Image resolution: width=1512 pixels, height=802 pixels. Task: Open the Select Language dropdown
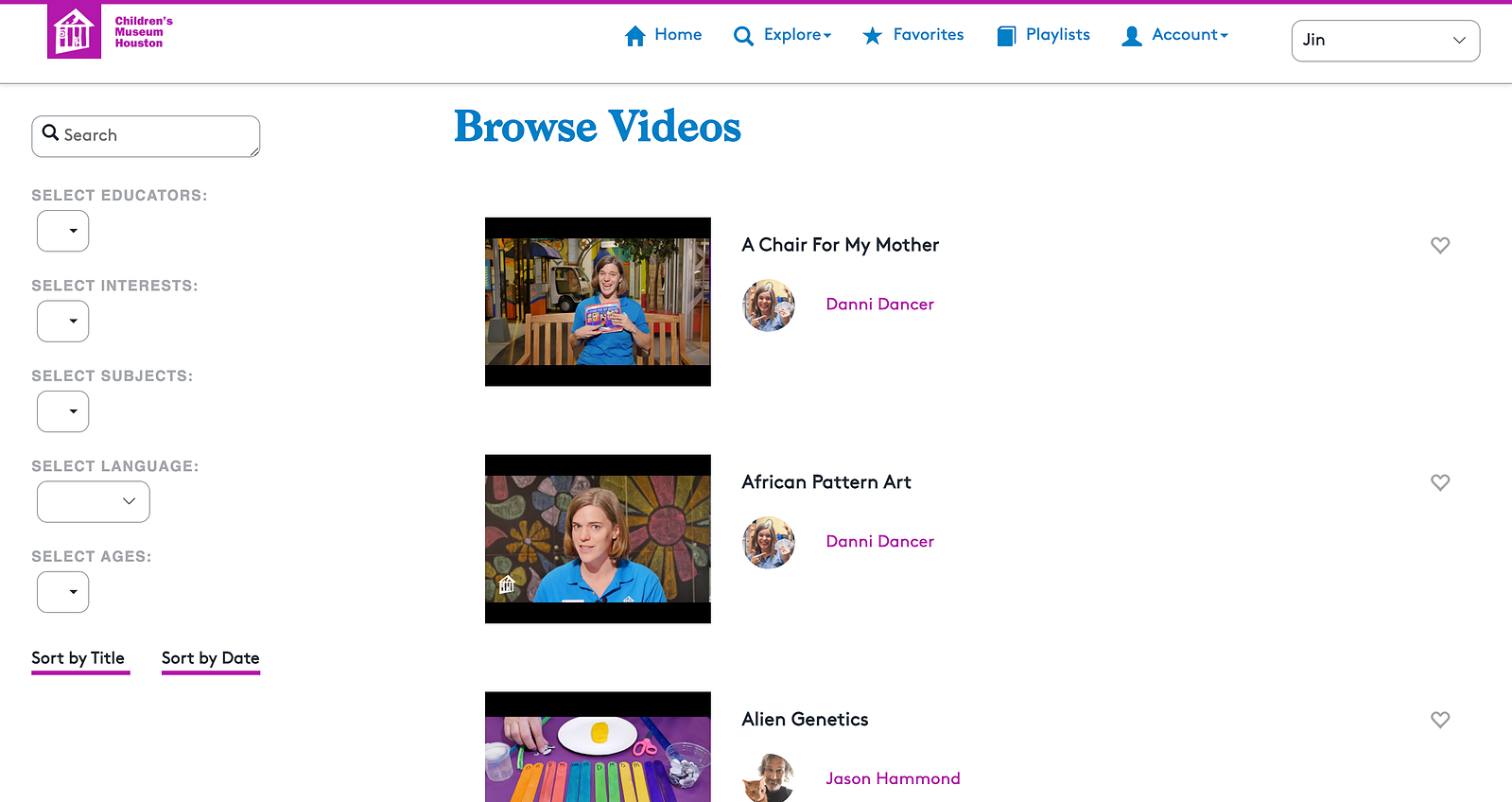coord(94,502)
